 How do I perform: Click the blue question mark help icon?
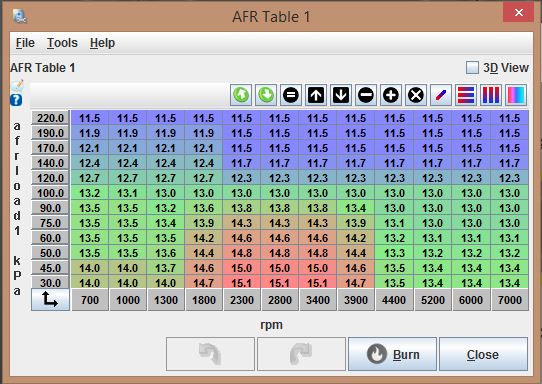(x=16, y=100)
